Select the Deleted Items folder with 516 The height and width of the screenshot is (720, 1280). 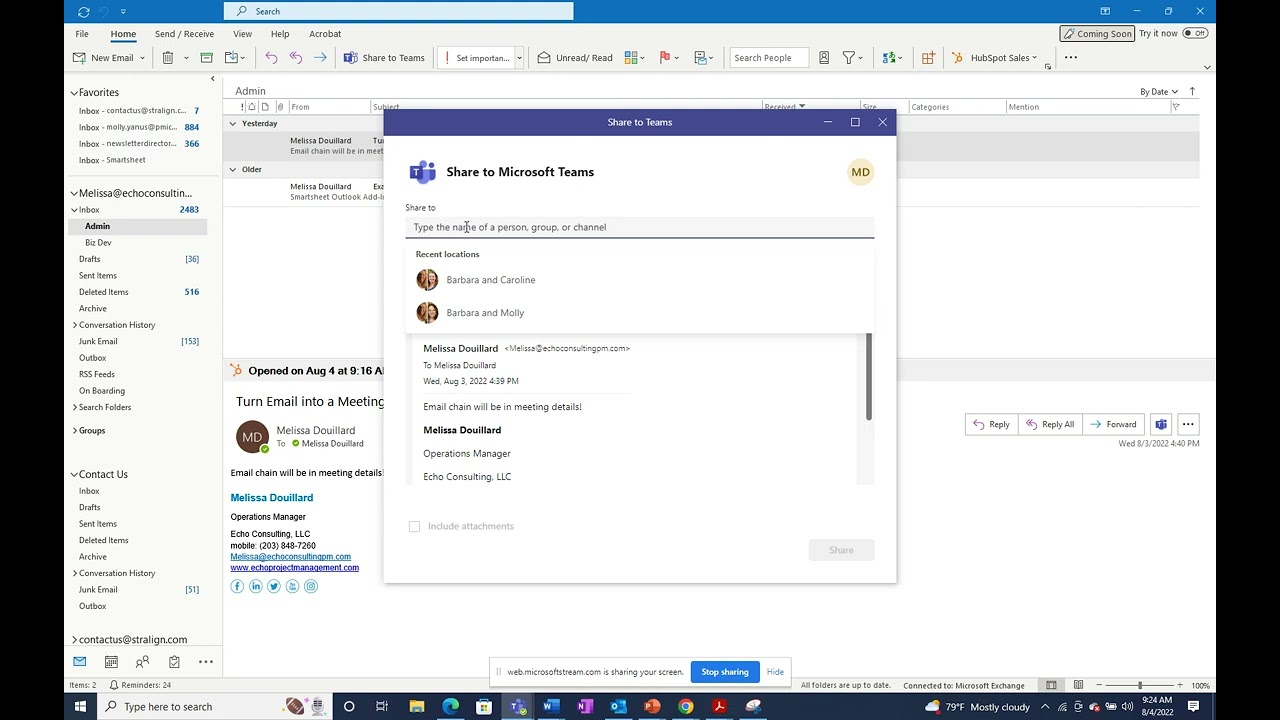139,292
